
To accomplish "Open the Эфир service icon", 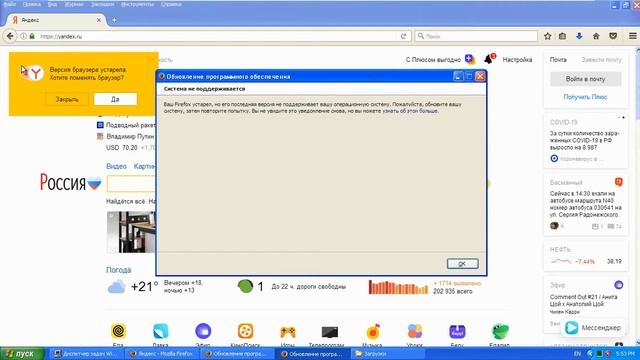I will (x=203, y=331).
